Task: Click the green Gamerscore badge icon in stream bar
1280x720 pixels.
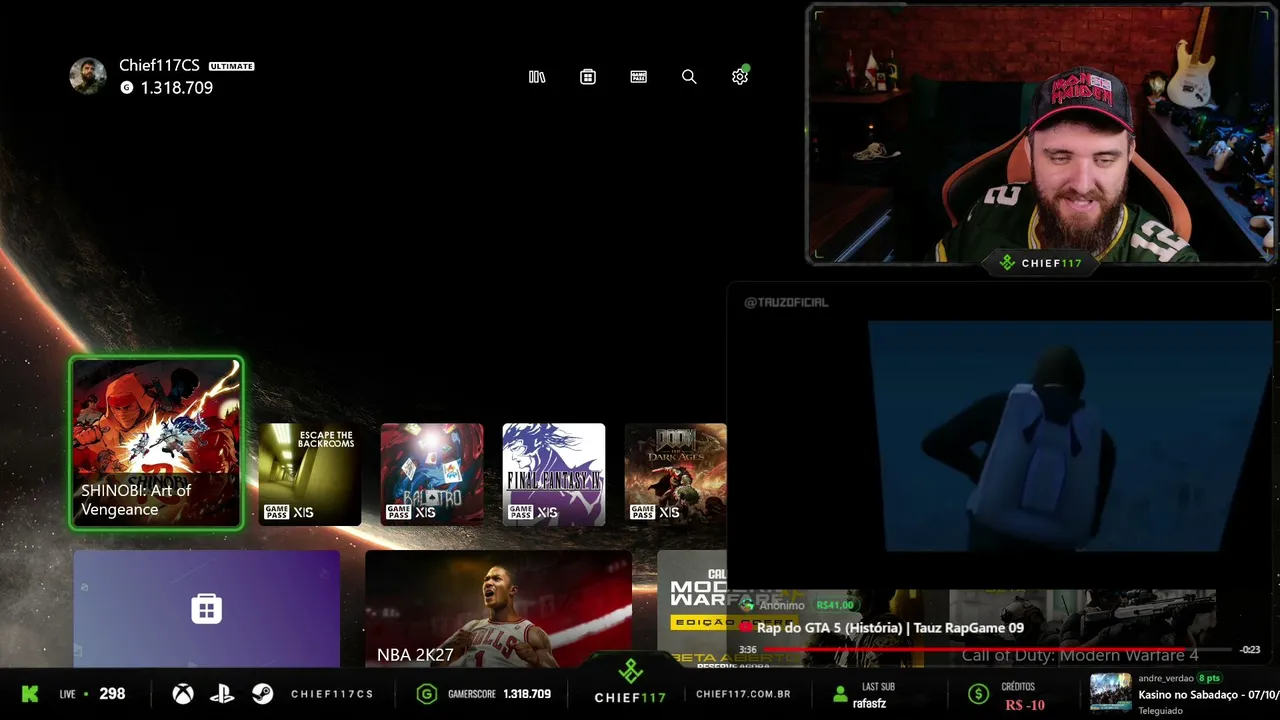Action: tap(427, 694)
